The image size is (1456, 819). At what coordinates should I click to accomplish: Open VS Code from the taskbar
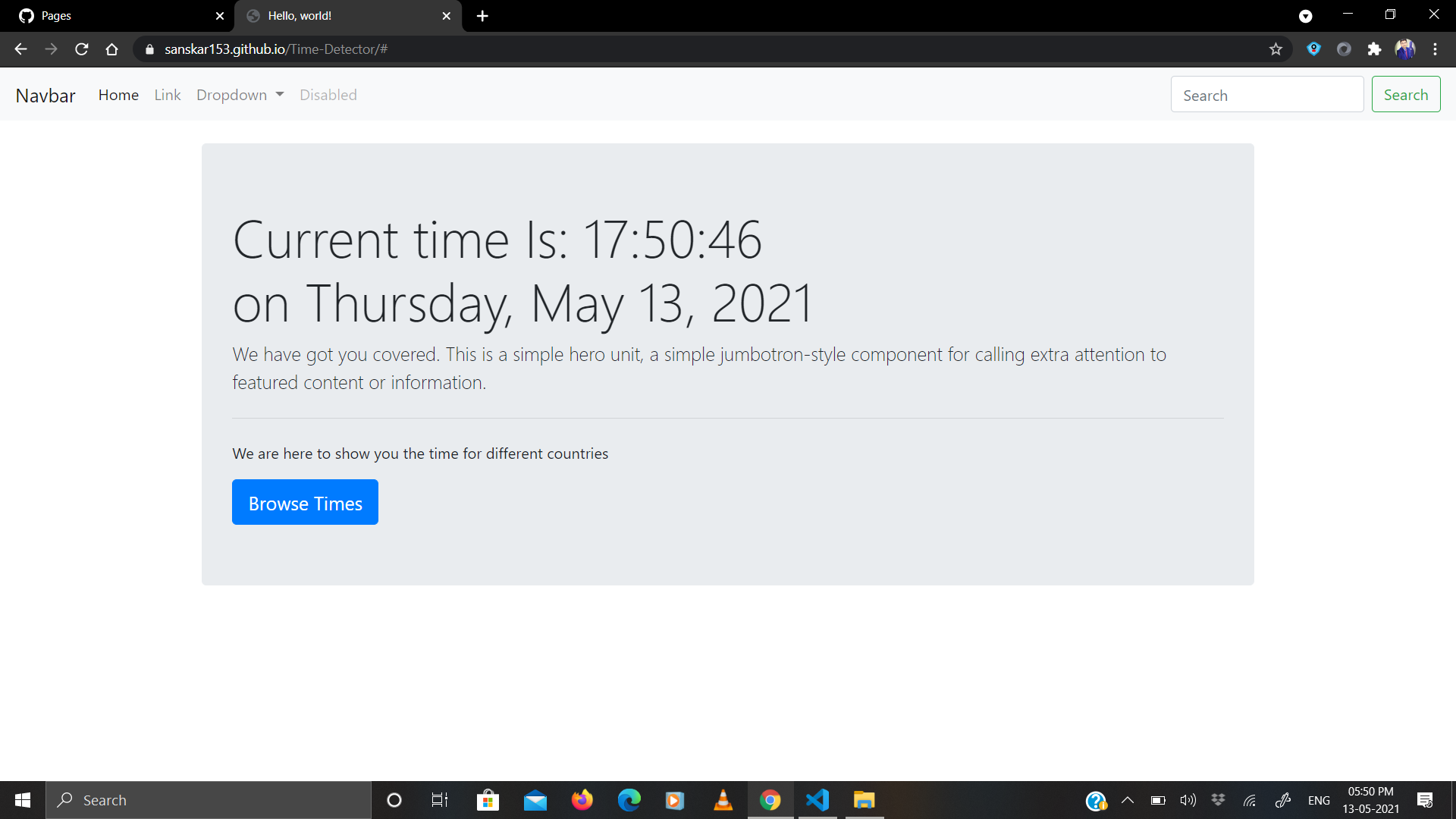tap(817, 799)
